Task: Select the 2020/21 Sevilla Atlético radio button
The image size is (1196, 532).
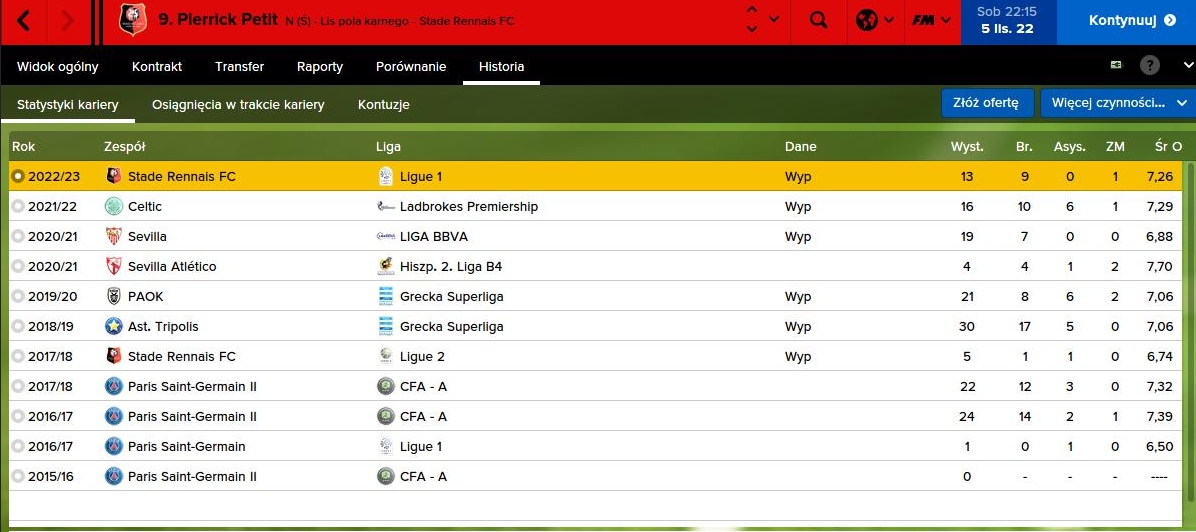Action: (18, 266)
